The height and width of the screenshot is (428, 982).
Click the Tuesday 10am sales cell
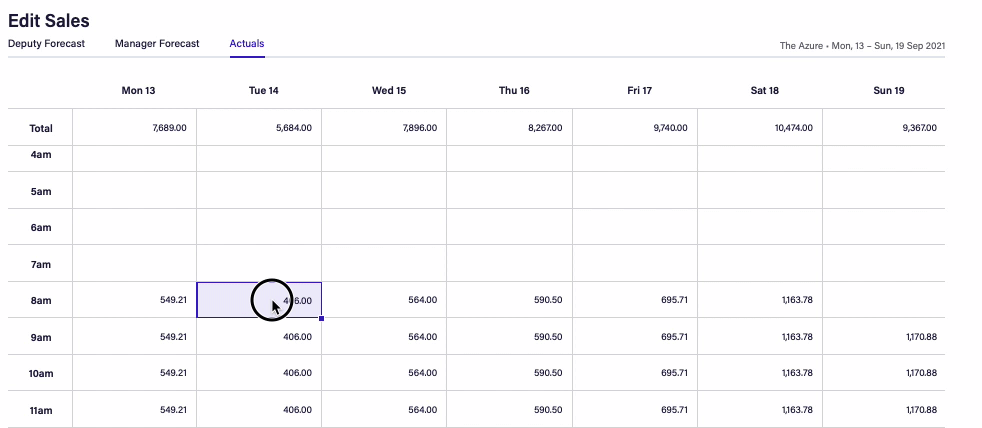tap(259, 373)
